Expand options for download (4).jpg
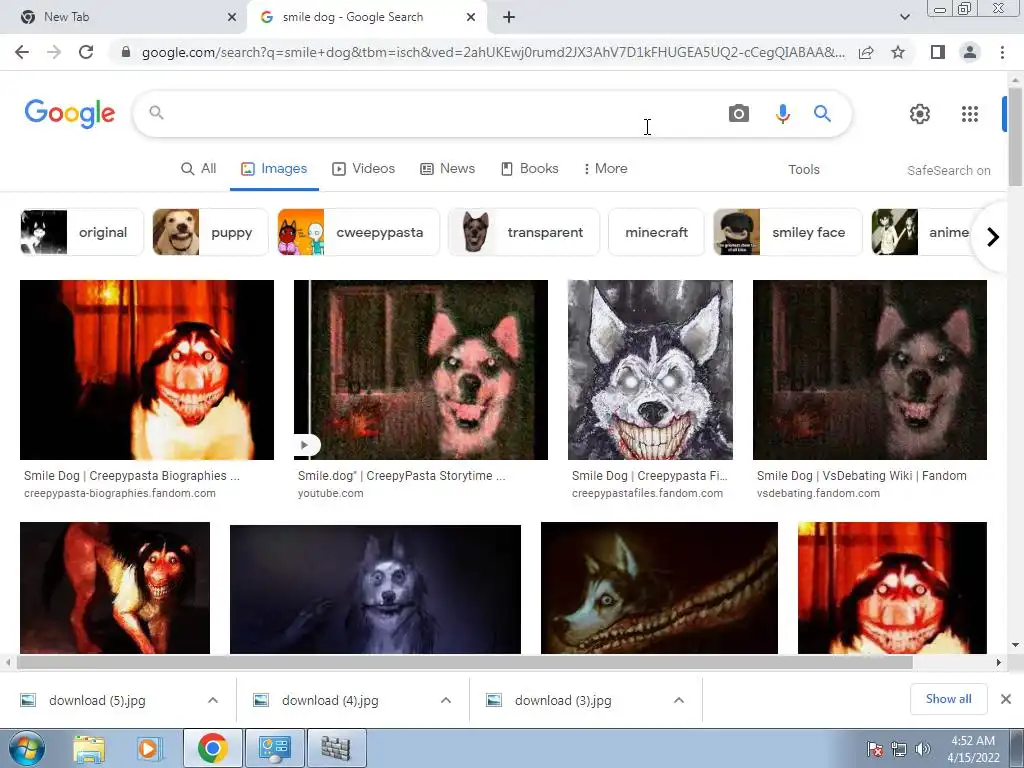The height and width of the screenshot is (768, 1024). click(446, 700)
